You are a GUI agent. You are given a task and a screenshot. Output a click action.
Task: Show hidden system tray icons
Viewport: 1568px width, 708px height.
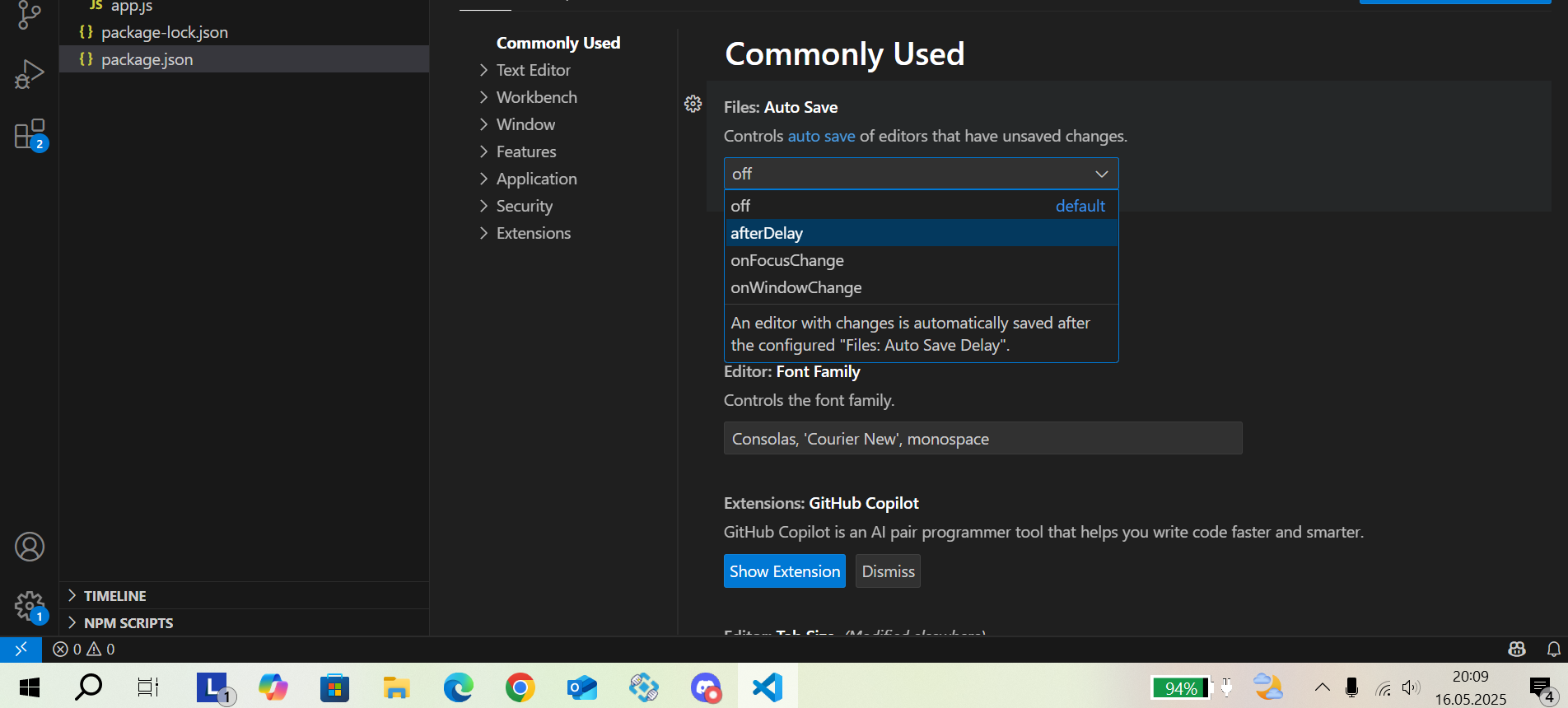click(x=1322, y=687)
